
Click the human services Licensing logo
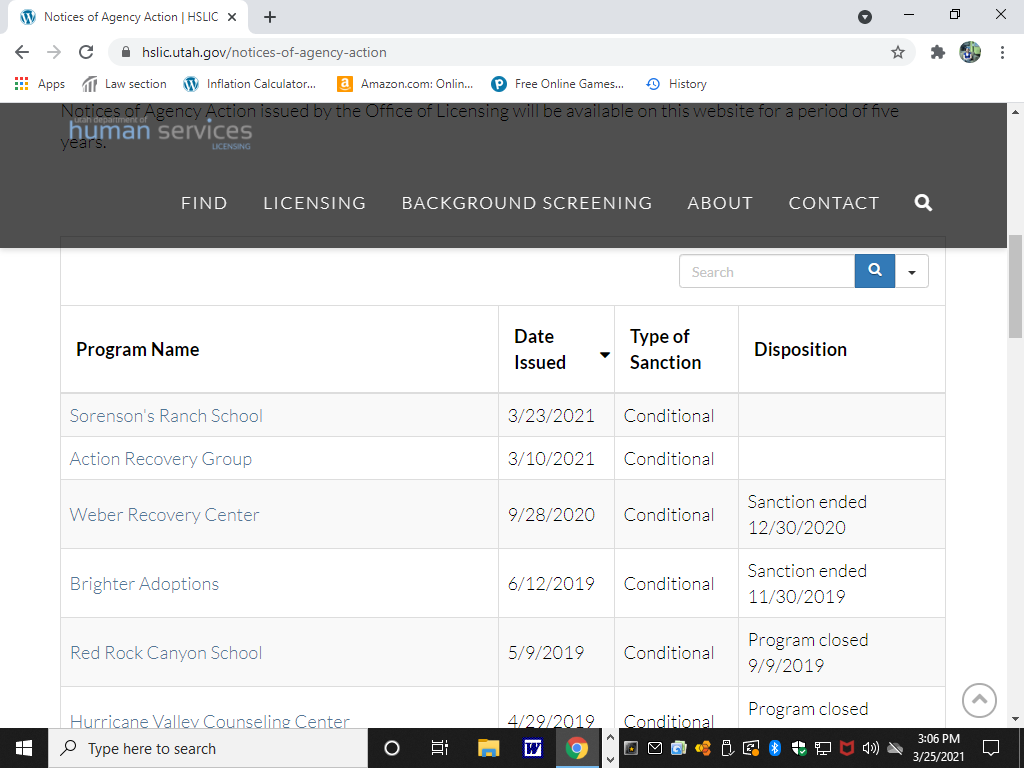160,133
